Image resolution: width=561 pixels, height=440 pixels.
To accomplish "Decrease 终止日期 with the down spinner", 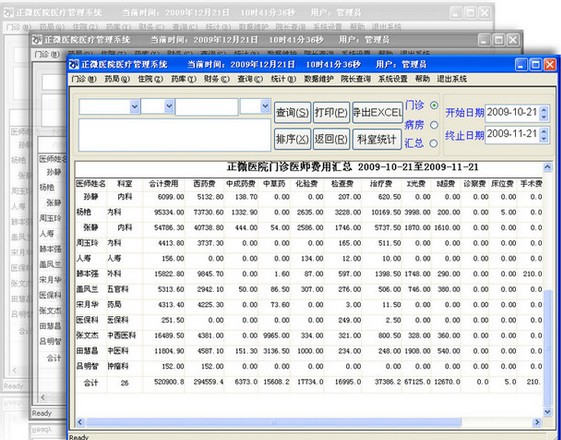I will click(544, 138).
